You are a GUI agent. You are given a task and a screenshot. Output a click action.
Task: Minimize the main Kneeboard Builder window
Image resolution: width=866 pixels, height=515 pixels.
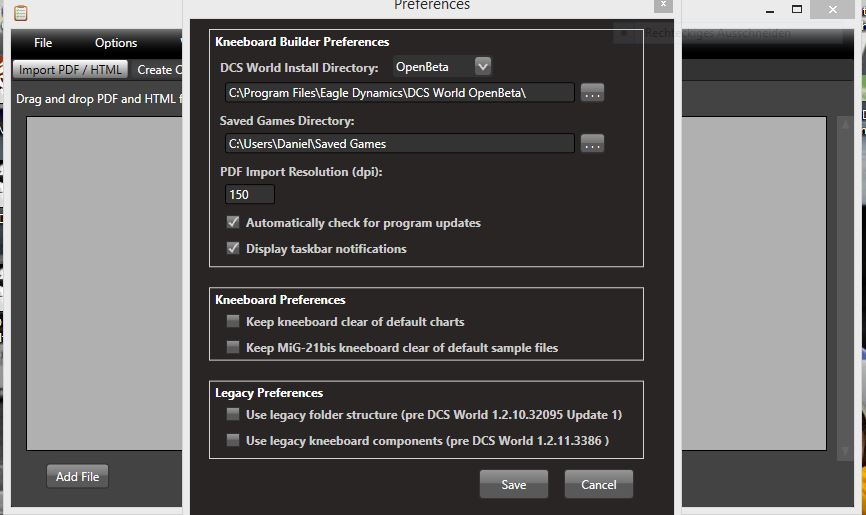point(770,10)
